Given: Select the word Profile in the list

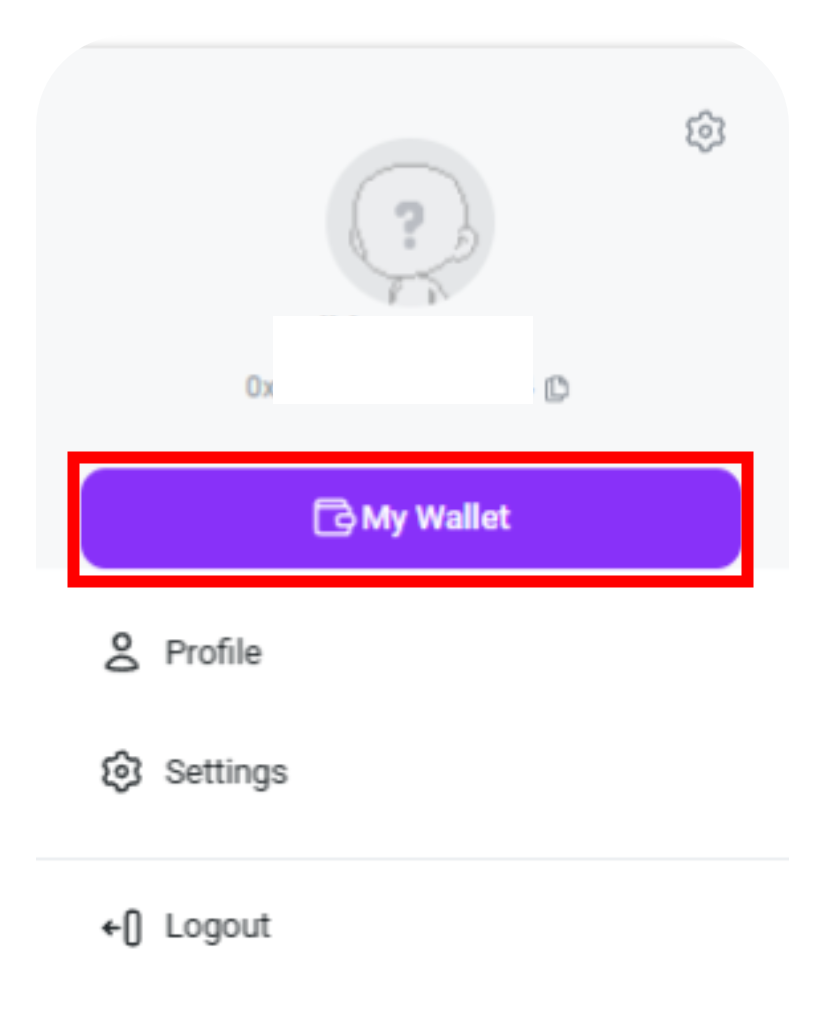Looking at the screenshot, I should click(x=213, y=652).
